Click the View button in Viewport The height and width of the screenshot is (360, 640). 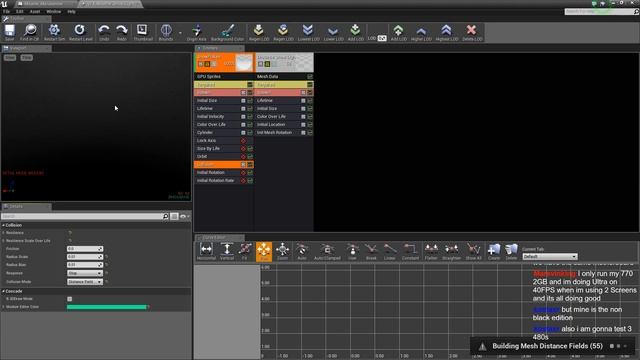10,58
